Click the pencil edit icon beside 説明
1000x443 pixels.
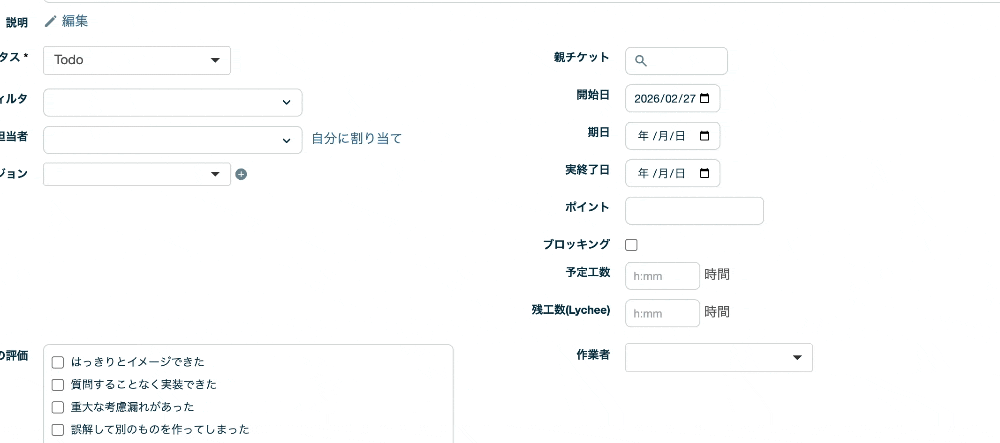(x=50, y=21)
